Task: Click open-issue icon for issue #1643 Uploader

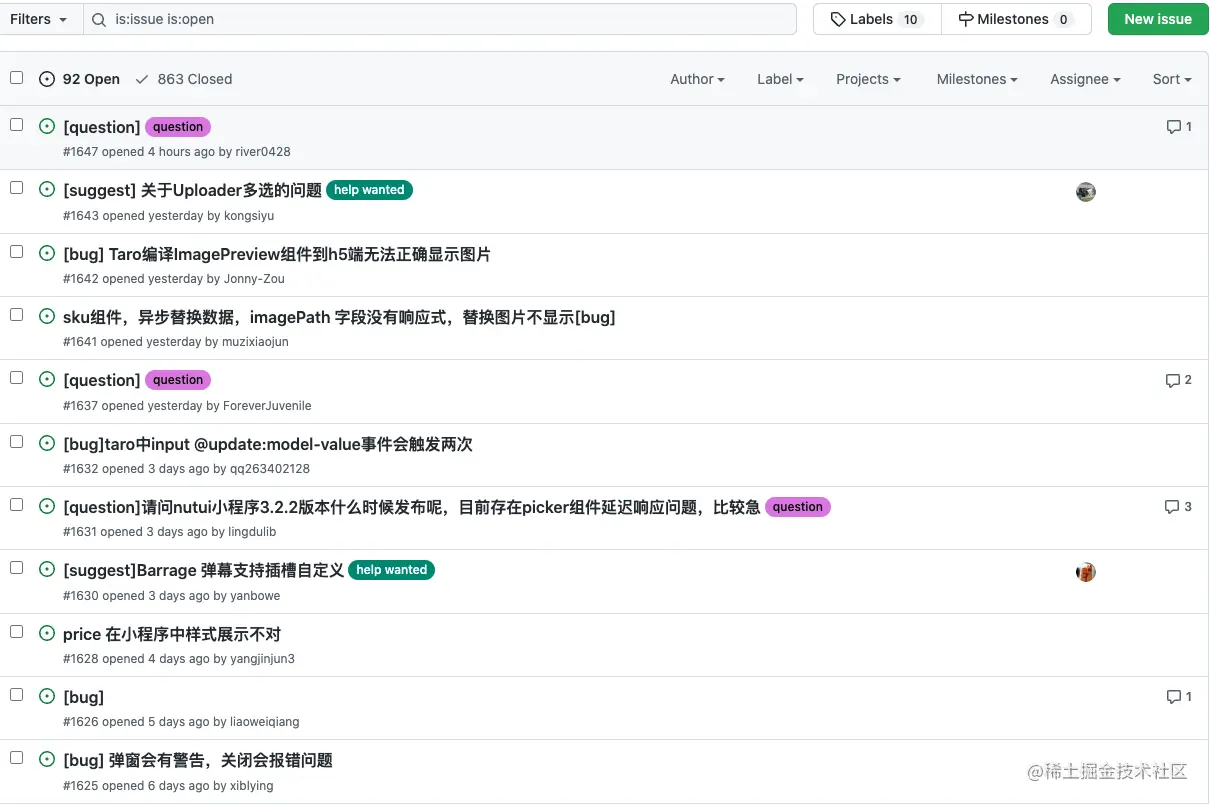Action: point(47,189)
